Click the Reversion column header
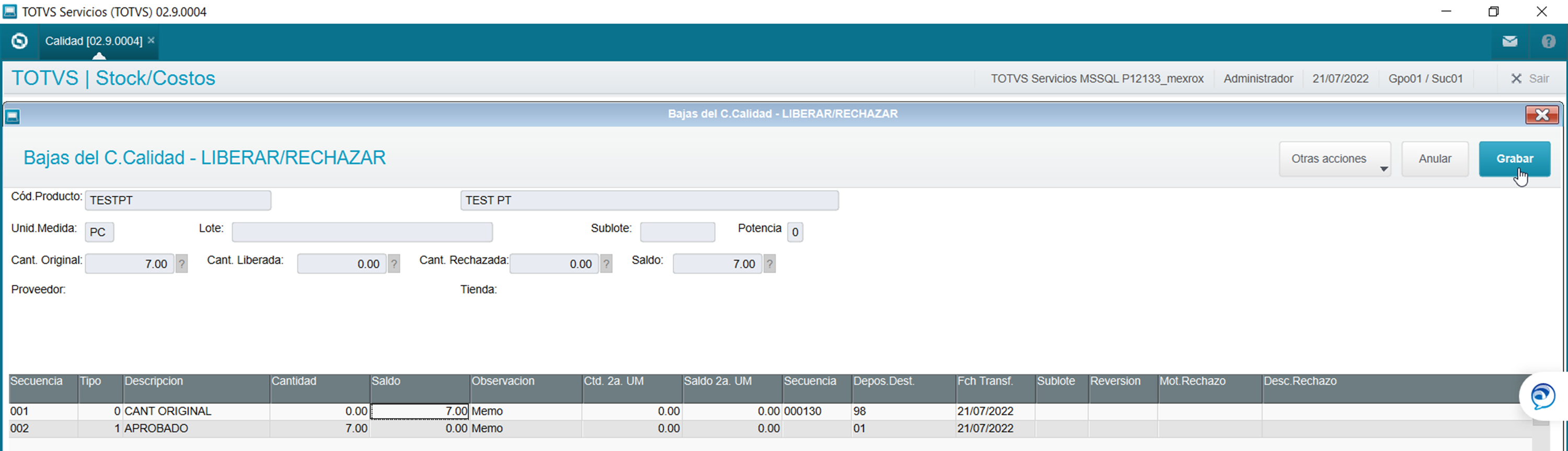This screenshot has width=1568, height=451. (x=1123, y=388)
